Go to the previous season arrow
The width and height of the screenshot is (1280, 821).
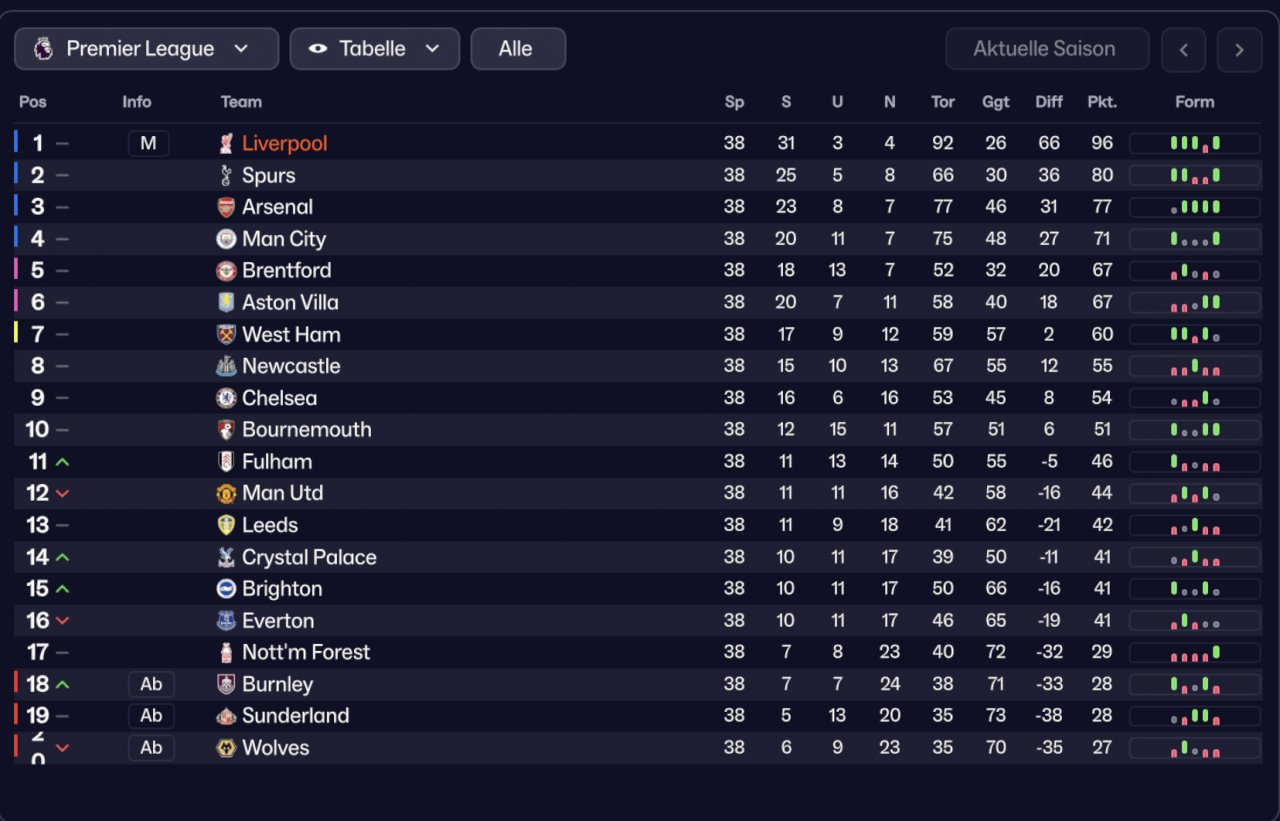click(x=1183, y=50)
